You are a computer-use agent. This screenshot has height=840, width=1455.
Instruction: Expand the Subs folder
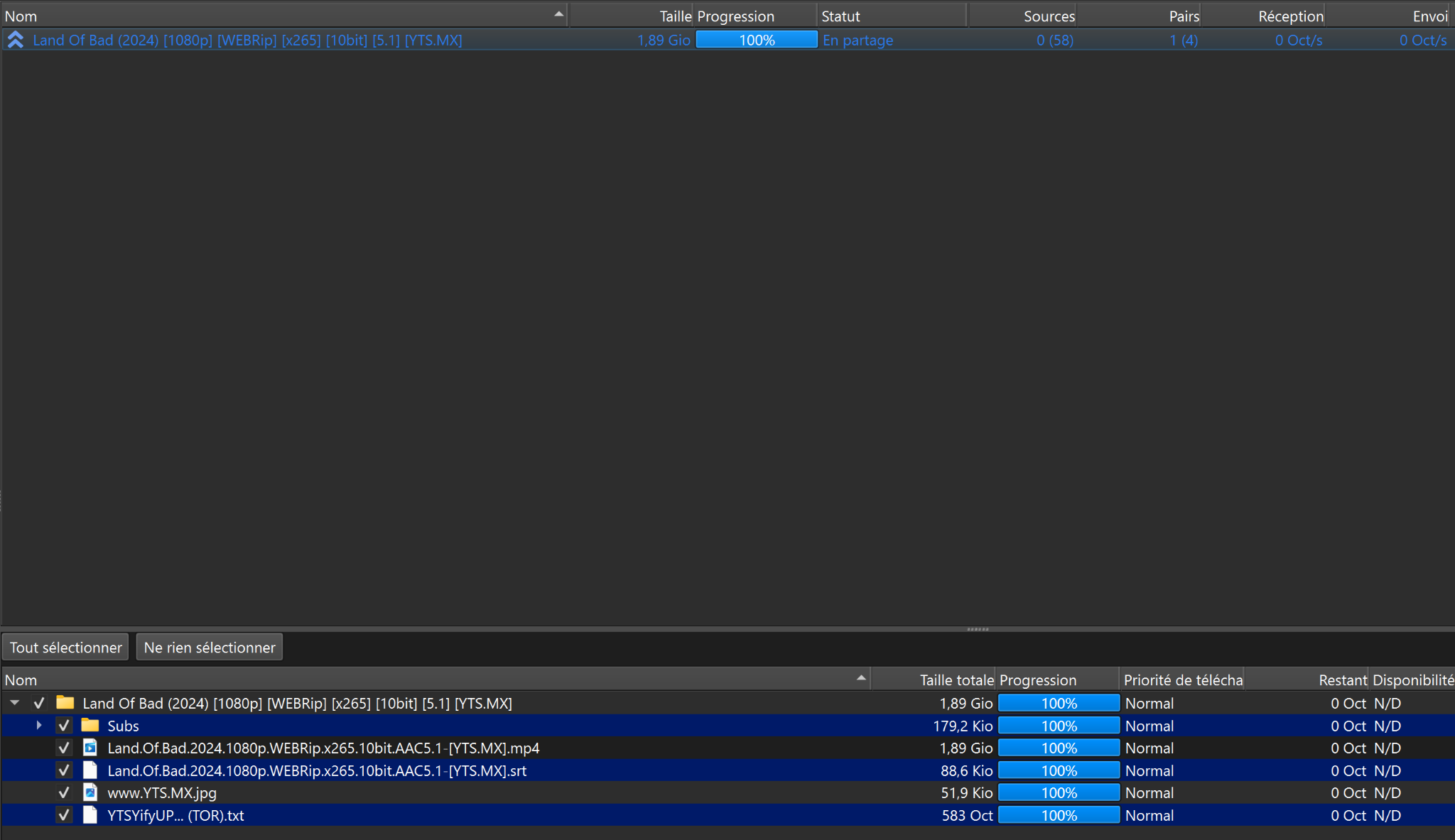tap(39, 726)
